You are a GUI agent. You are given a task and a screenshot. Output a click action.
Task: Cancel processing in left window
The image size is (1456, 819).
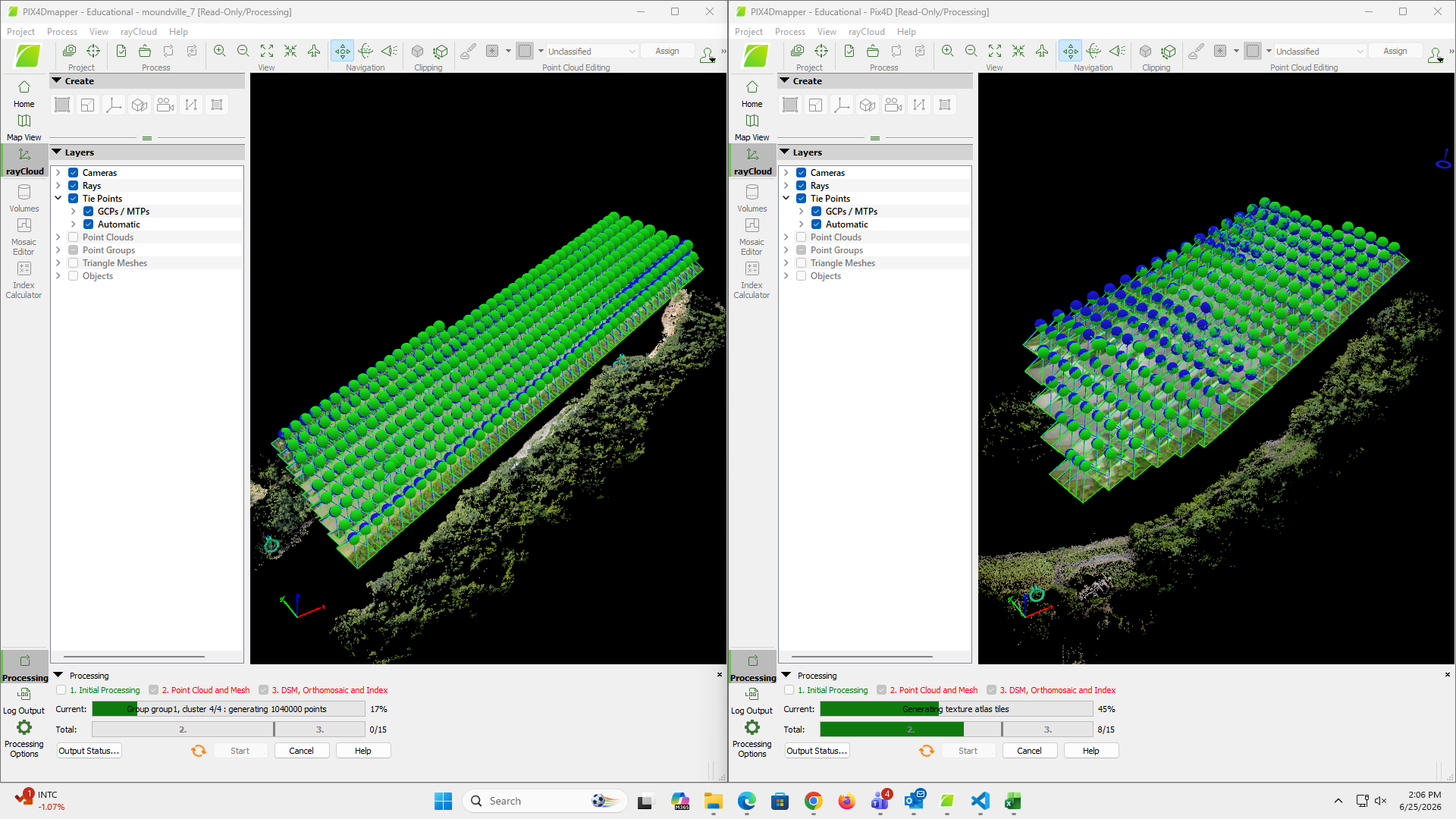click(301, 751)
